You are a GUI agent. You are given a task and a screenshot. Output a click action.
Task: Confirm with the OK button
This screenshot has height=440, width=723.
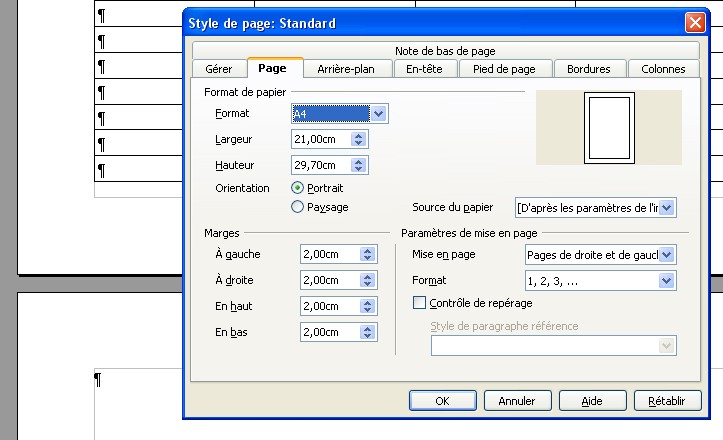pos(443,401)
